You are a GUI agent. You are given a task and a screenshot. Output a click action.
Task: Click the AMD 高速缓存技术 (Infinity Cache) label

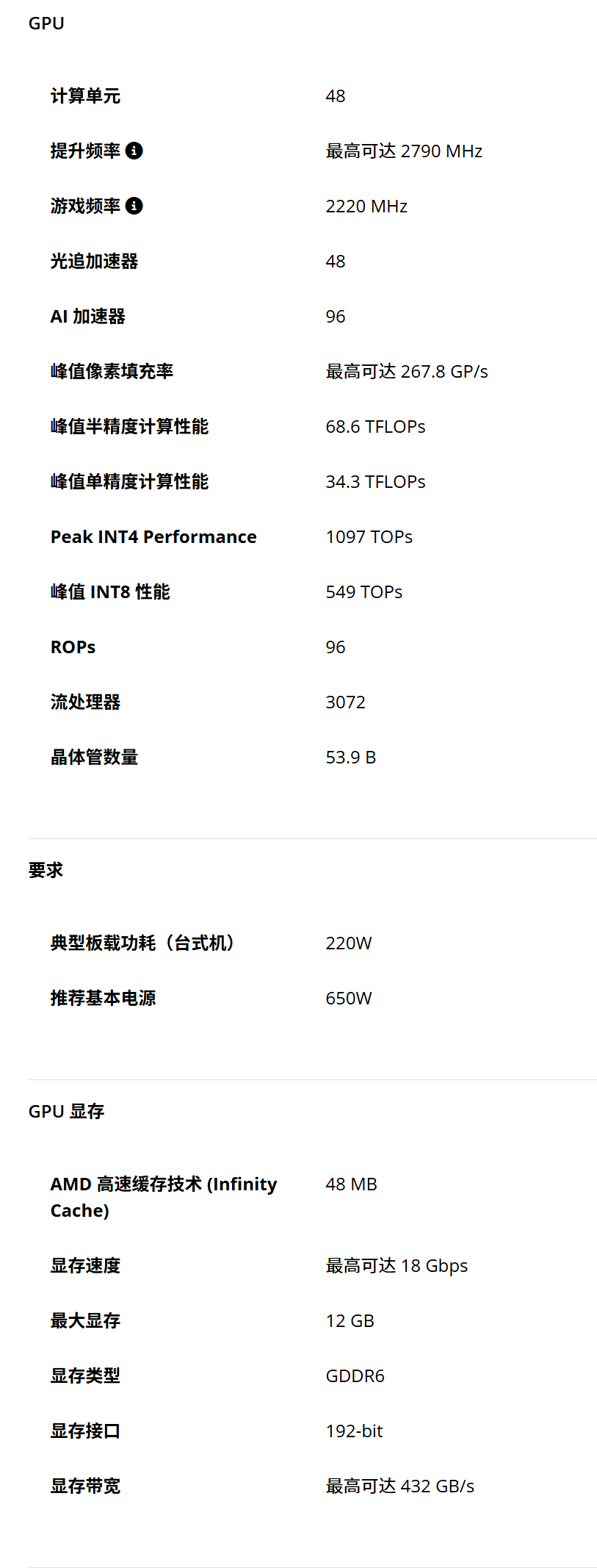pyautogui.click(x=164, y=1198)
